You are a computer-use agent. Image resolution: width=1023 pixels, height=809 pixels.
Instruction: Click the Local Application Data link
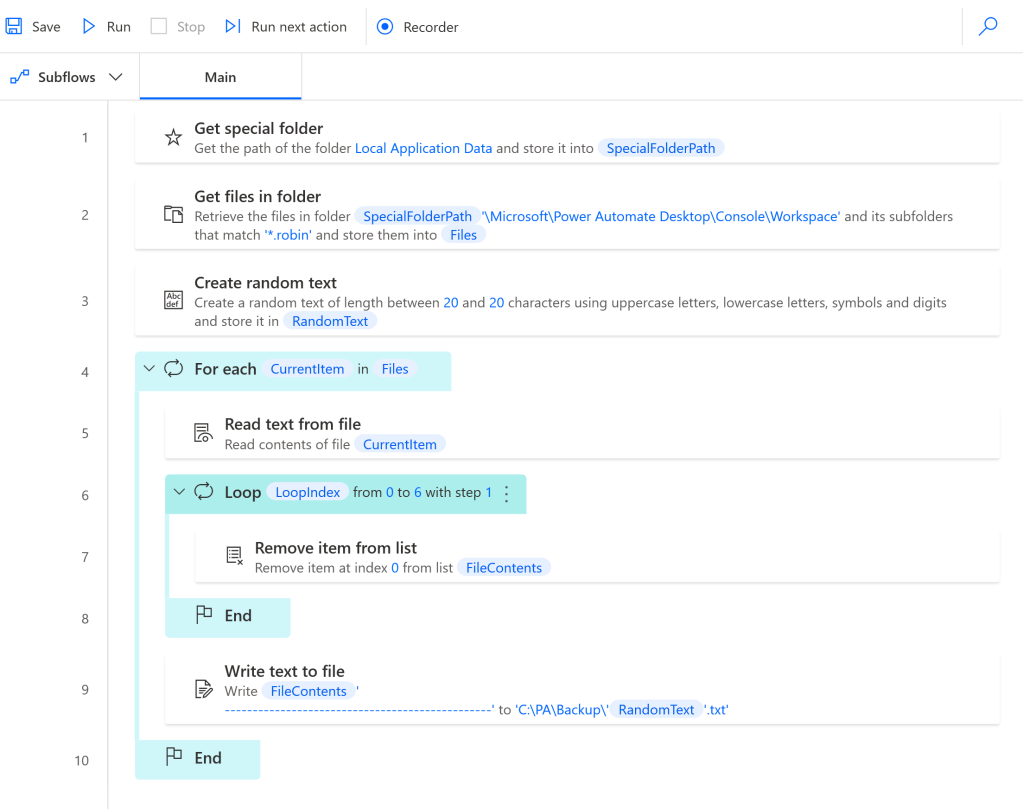tap(423, 148)
